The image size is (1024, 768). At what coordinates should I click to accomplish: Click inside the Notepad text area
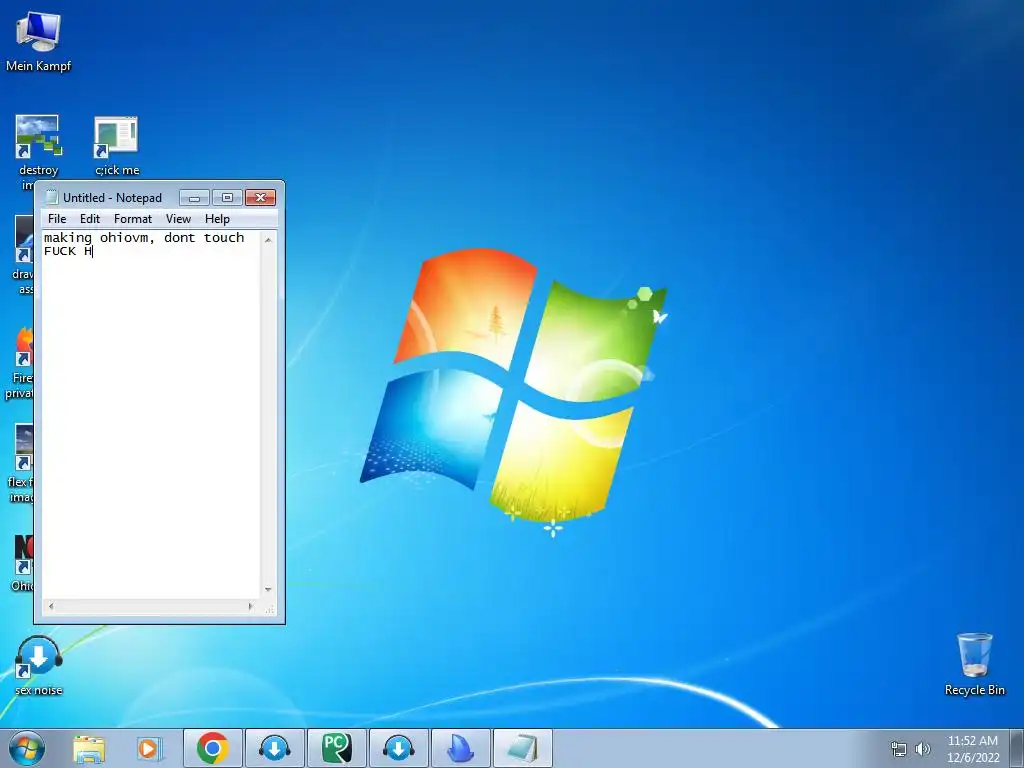click(151, 415)
